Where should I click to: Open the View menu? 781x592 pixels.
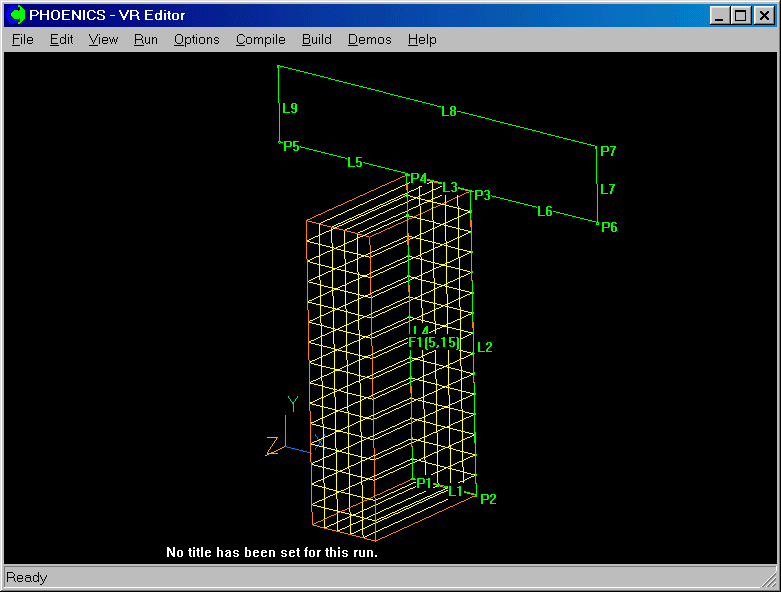click(103, 40)
